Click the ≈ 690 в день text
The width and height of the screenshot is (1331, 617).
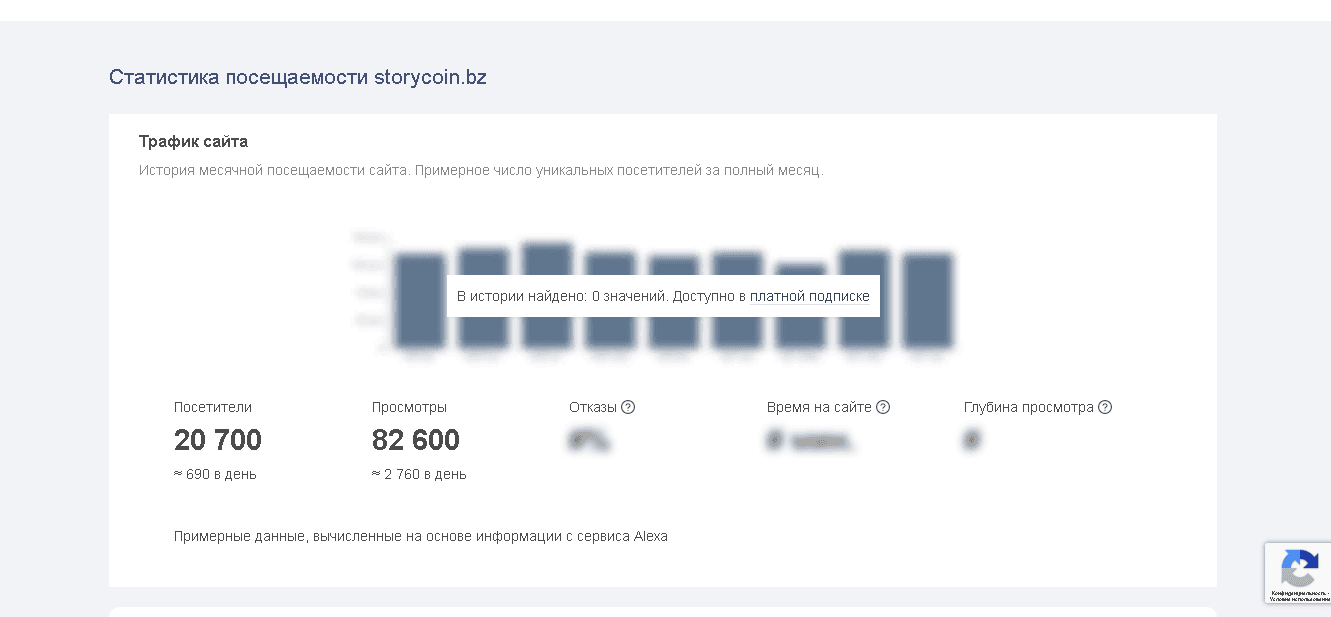click(215, 474)
